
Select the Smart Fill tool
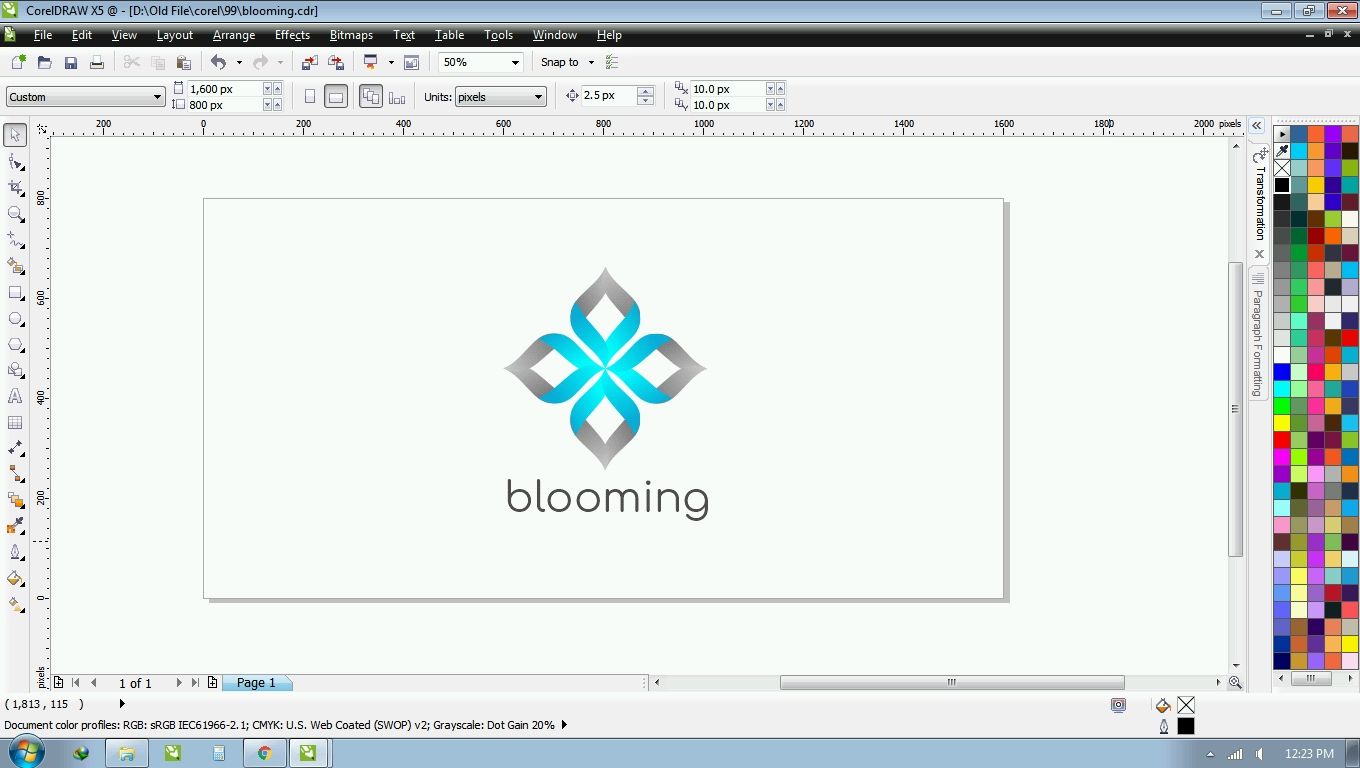point(15,266)
